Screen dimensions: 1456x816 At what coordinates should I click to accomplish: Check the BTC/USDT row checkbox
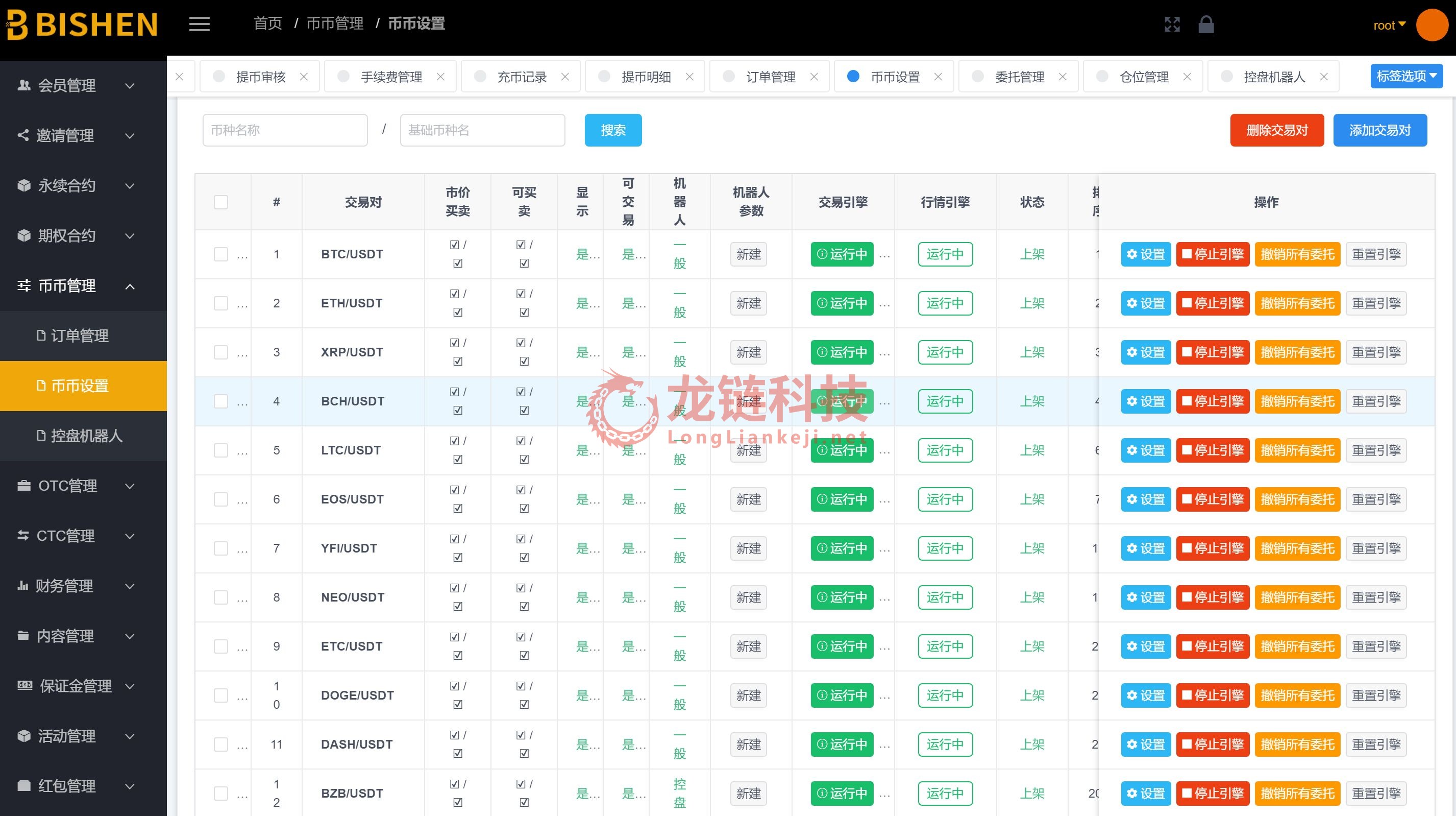coord(221,254)
